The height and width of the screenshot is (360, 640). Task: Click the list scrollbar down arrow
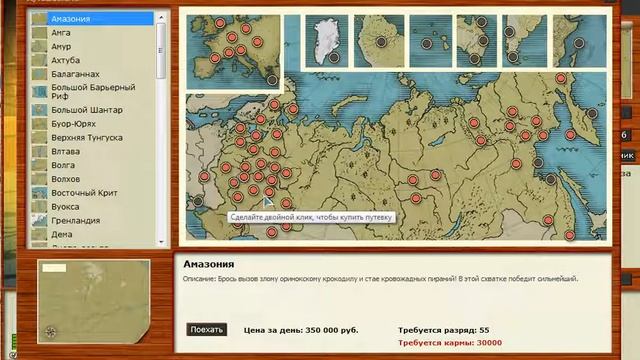click(x=161, y=242)
